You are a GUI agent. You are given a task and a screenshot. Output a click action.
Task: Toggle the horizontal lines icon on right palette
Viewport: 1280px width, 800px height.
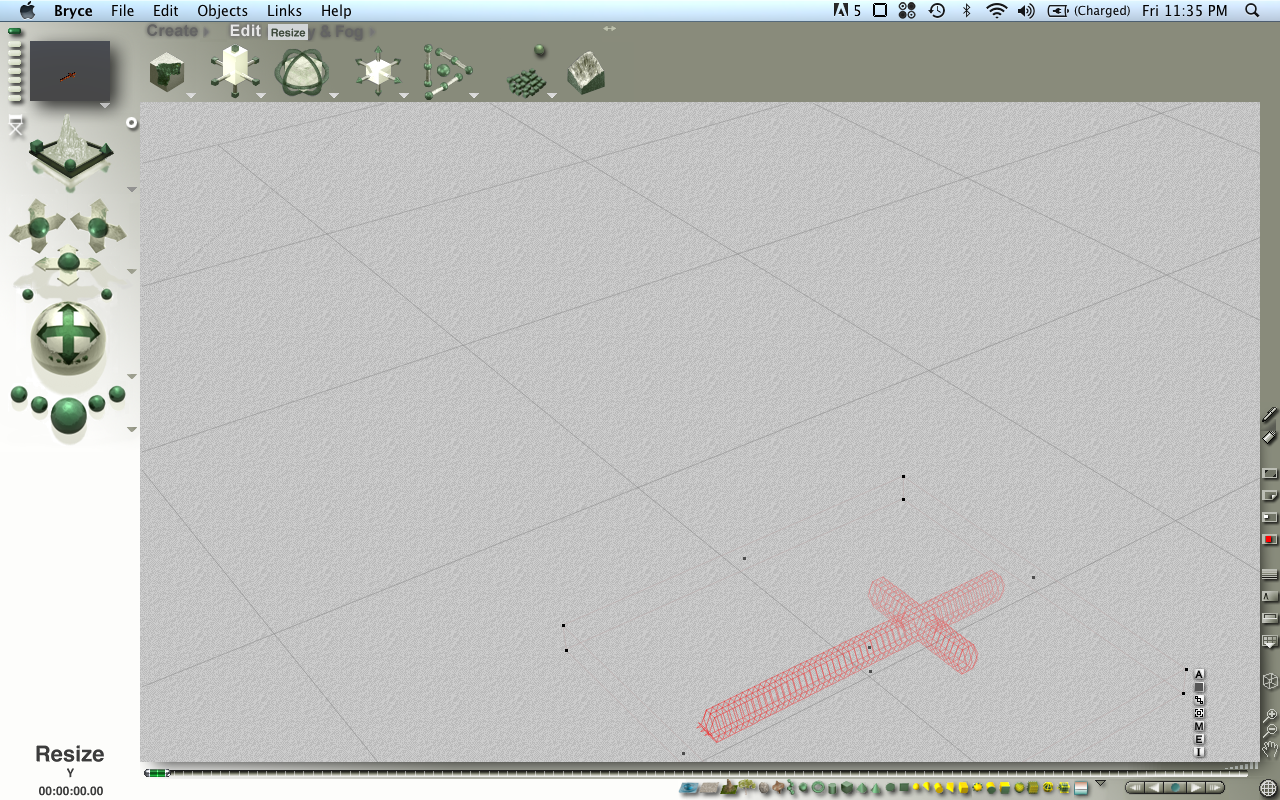click(x=1270, y=574)
